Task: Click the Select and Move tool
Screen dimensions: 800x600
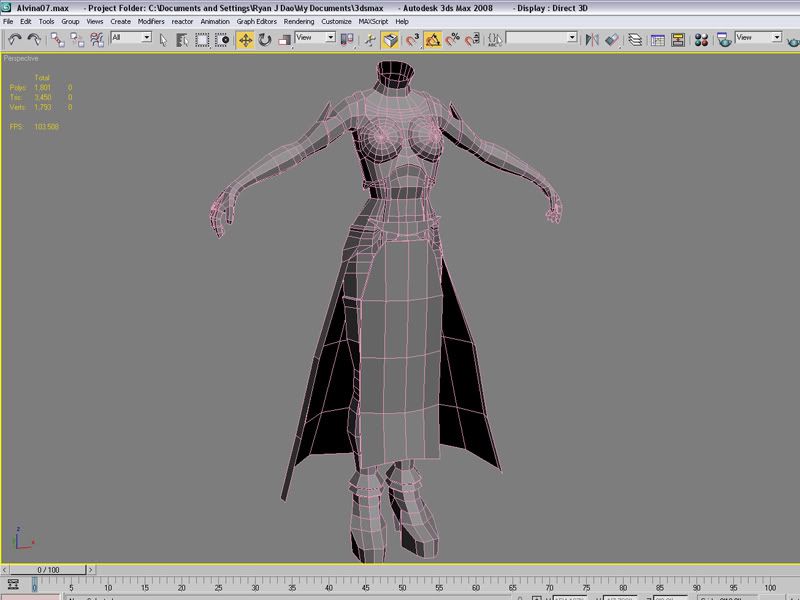Action: [245, 39]
